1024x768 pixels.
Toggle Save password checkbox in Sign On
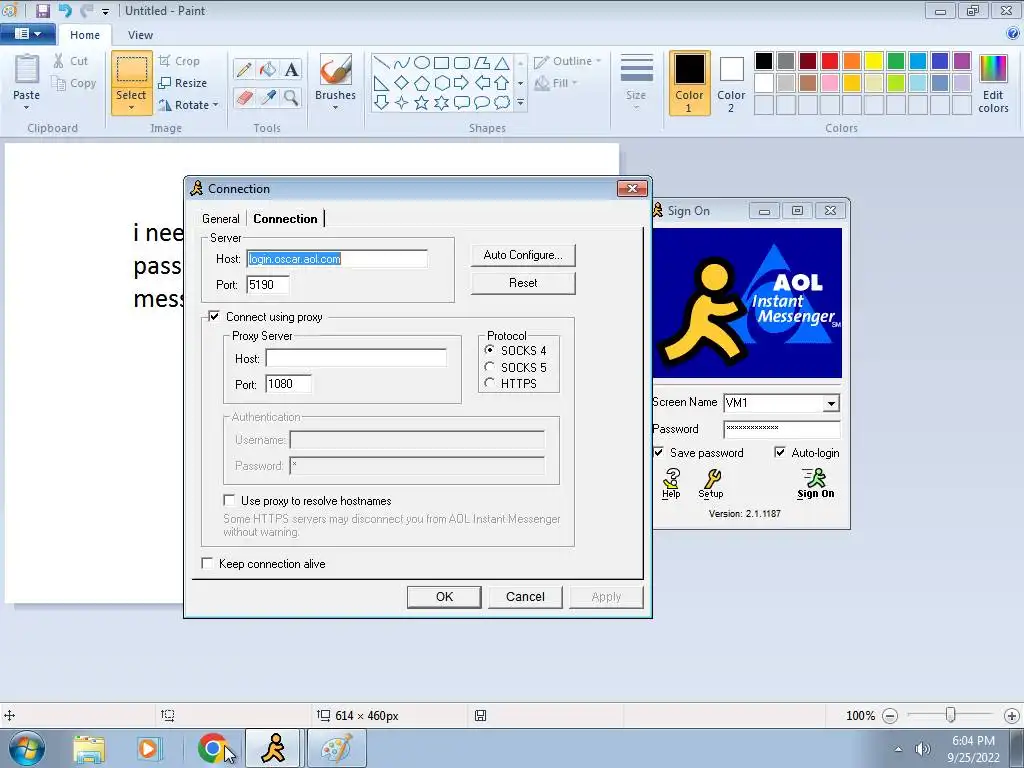coord(658,452)
